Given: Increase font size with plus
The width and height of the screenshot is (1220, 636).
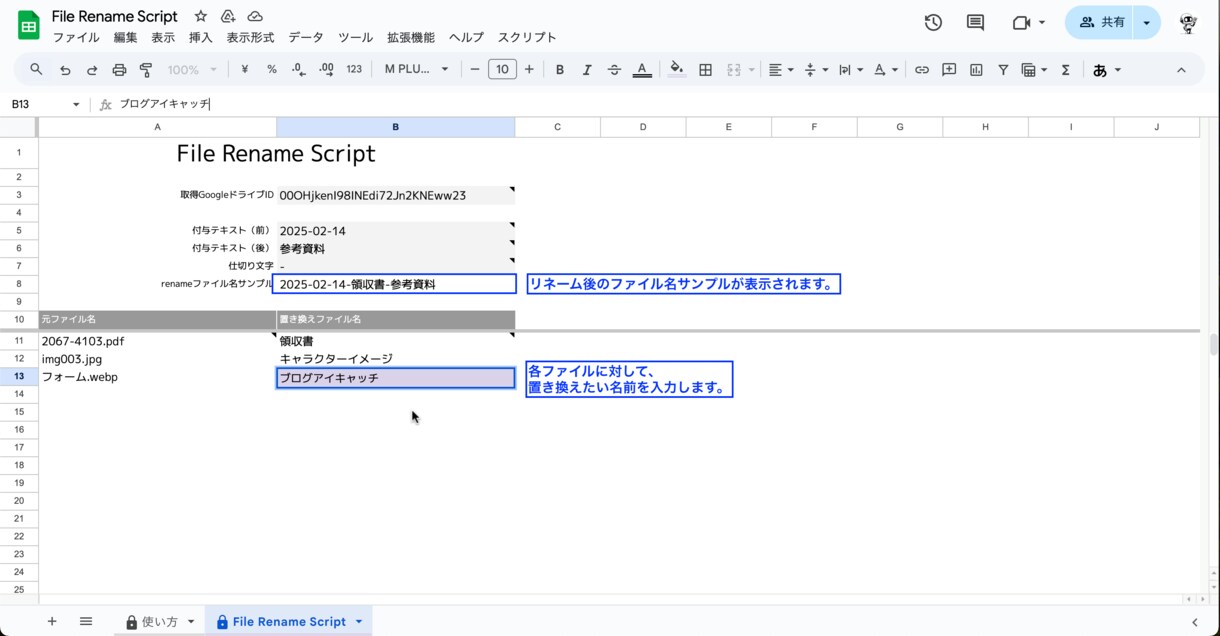Looking at the screenshot, I should coord(529,69).
